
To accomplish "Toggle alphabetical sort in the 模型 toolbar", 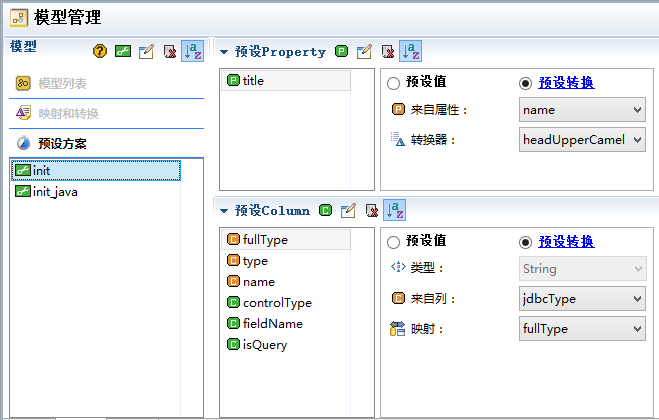I will click(x=192, y=51).
